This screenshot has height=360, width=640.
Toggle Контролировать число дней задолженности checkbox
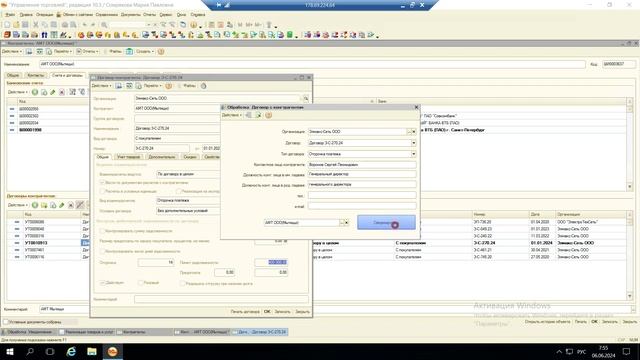click(x=102, y=251)
